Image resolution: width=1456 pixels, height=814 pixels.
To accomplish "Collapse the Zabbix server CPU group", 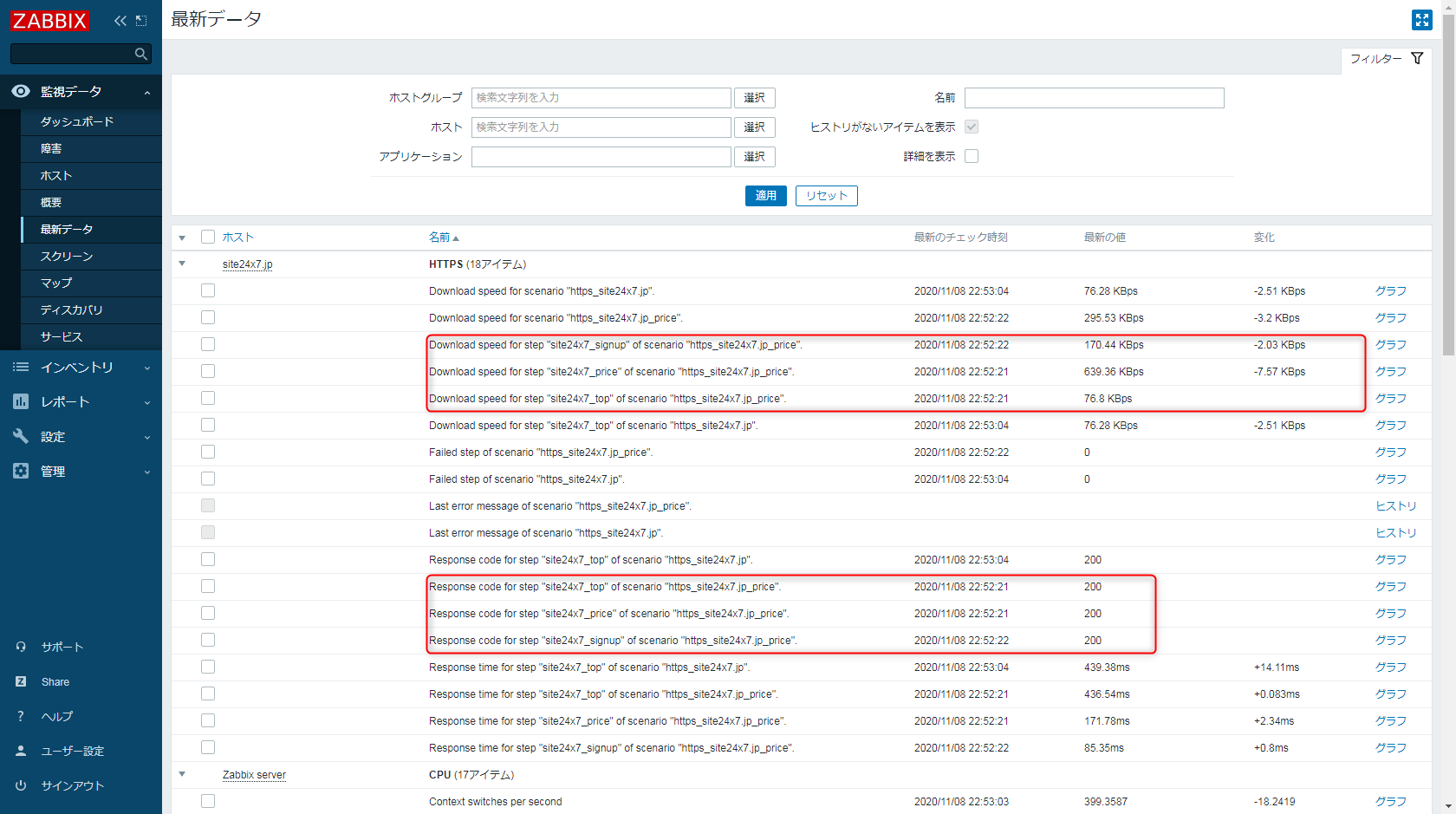I will click(x=182, y=774).
